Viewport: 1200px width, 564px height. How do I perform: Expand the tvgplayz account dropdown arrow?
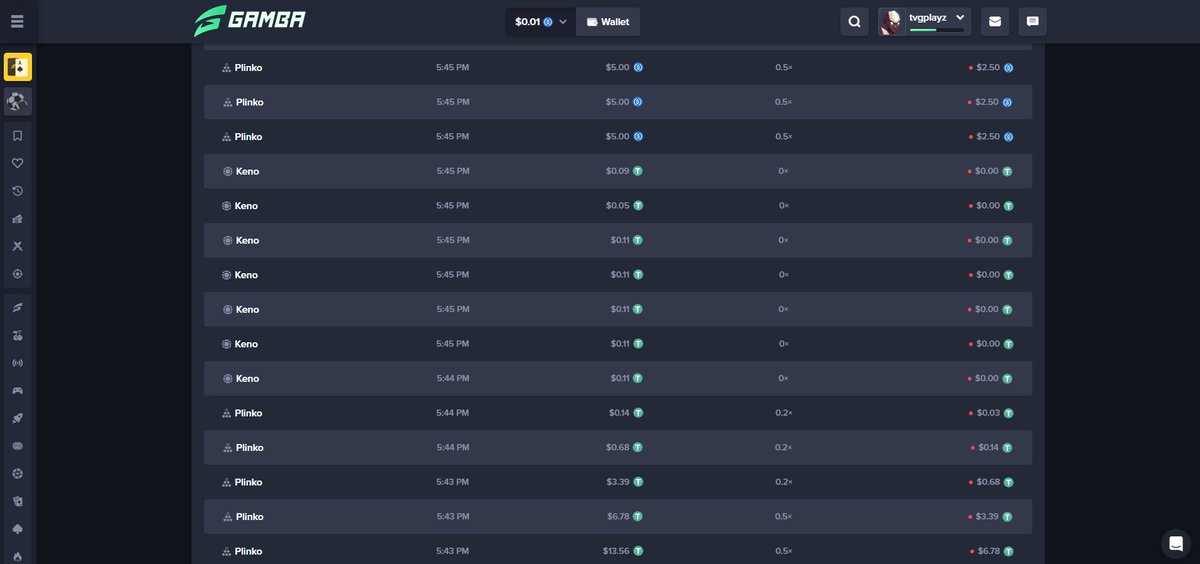pos(961,17)
